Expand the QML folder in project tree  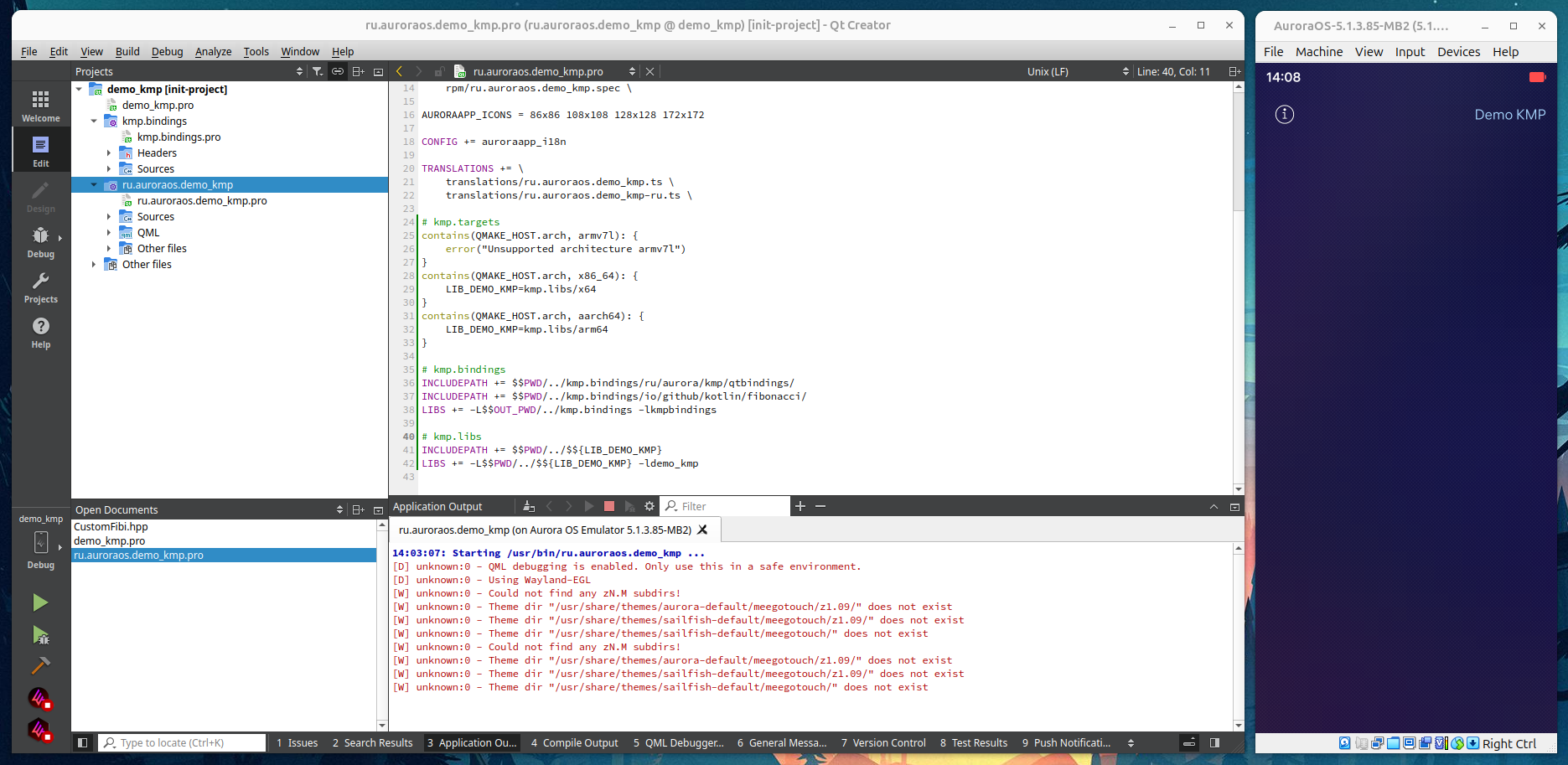[109, 233]
